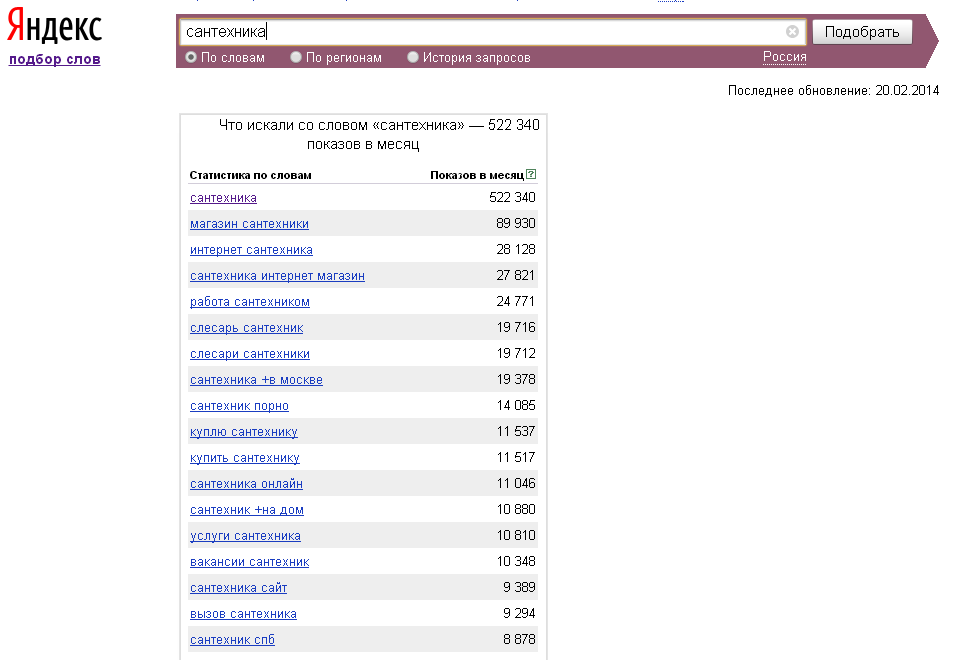Click the Яндекс logo
Image resolution: width=963 pixels, height=660 pixels.
point(54,26)
